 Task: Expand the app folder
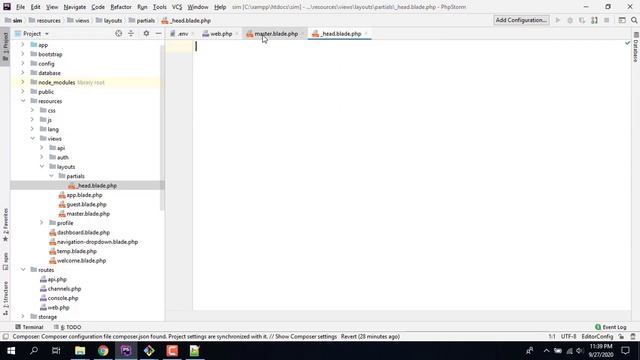pyautogui.click(x=23, y=44)
